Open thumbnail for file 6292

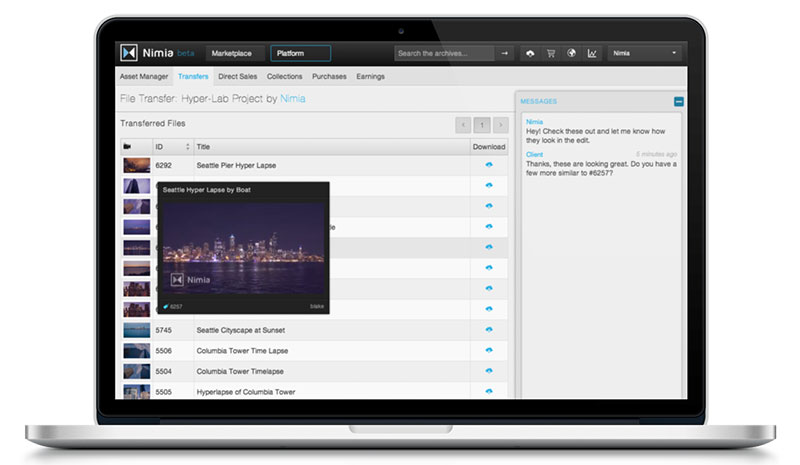coord(137,165)
